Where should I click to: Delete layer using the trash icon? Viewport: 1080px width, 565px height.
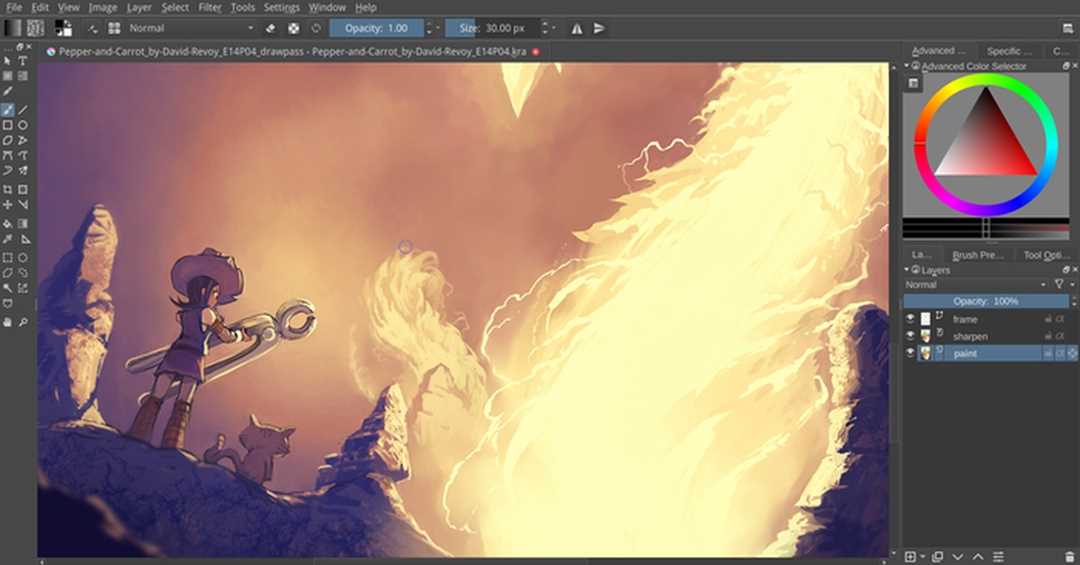1070,556
